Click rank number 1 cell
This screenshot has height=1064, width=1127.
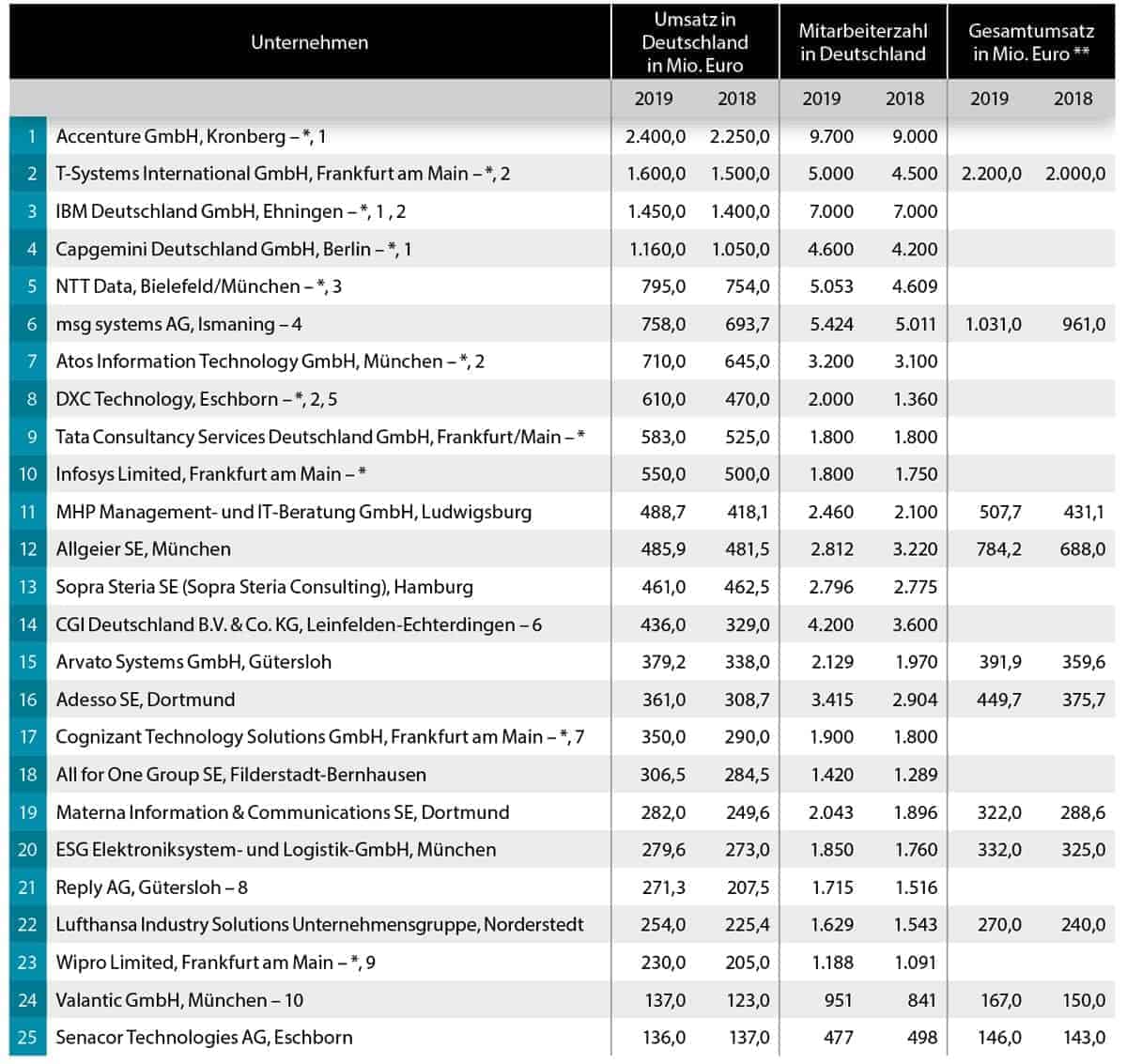(28, 136)
